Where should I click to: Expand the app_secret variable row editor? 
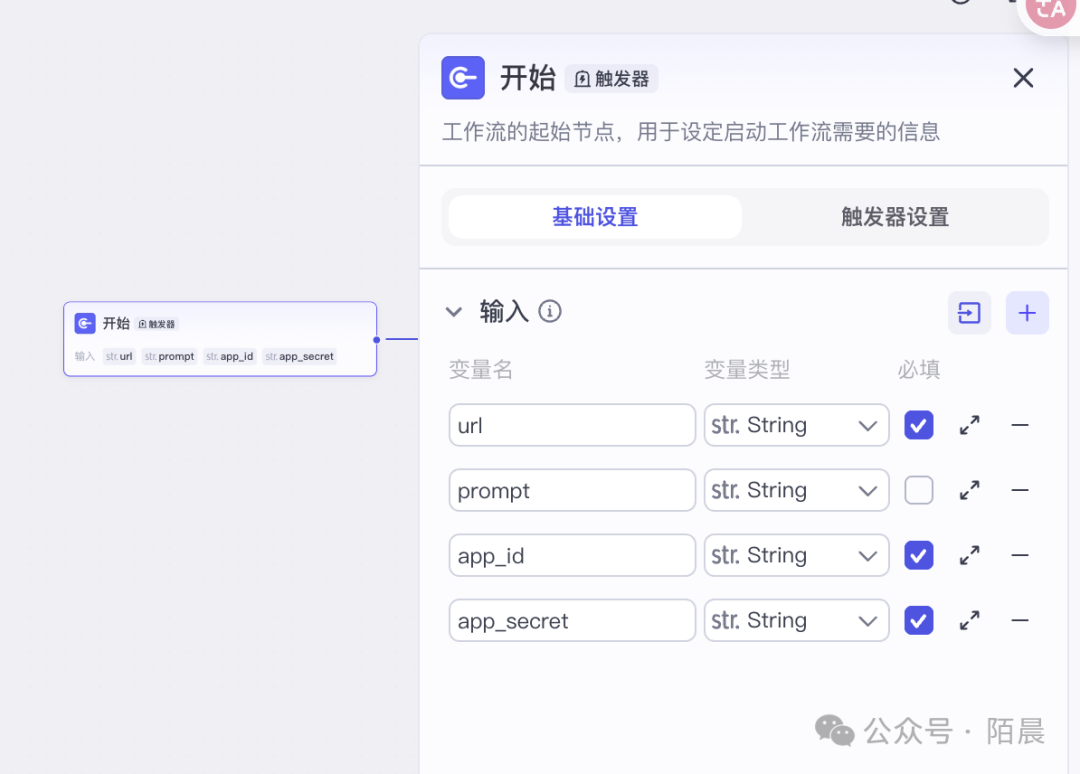(x=969, y=620)
